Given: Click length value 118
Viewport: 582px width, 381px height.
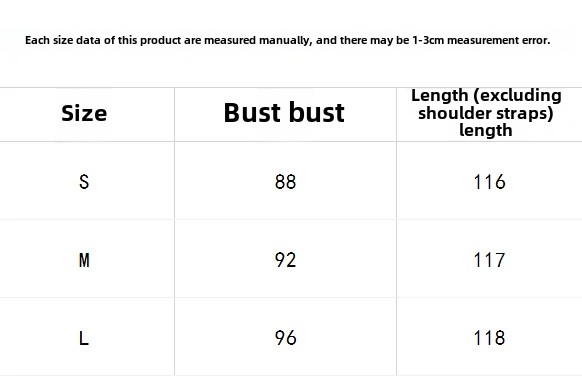Looking at the screenshot, I should [489, 338].
